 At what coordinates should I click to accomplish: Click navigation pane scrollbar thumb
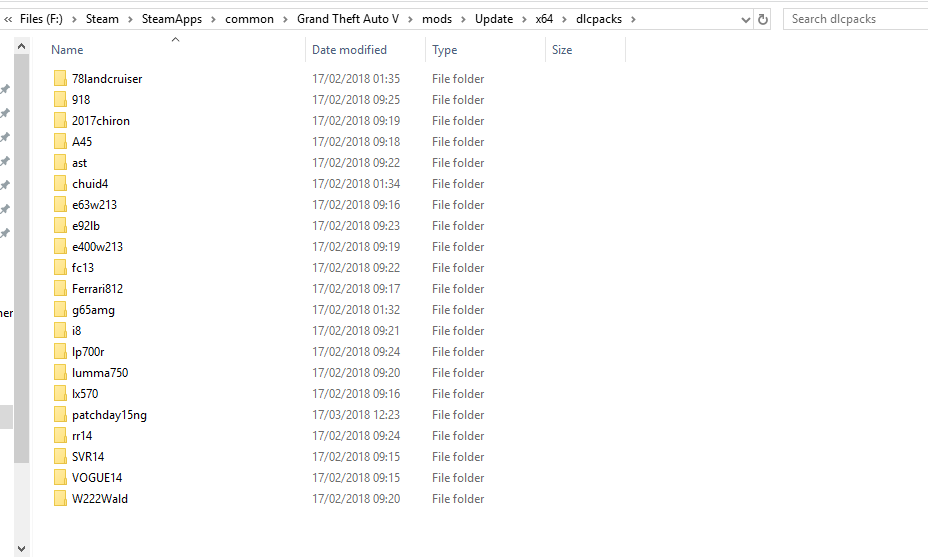pos(21,258)
